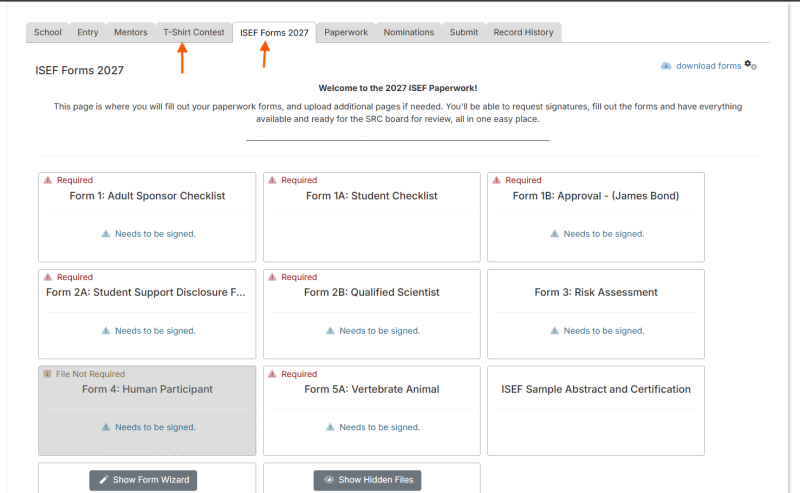
Task: Switch to the Entry tab
Action: [x=88, y=32]
